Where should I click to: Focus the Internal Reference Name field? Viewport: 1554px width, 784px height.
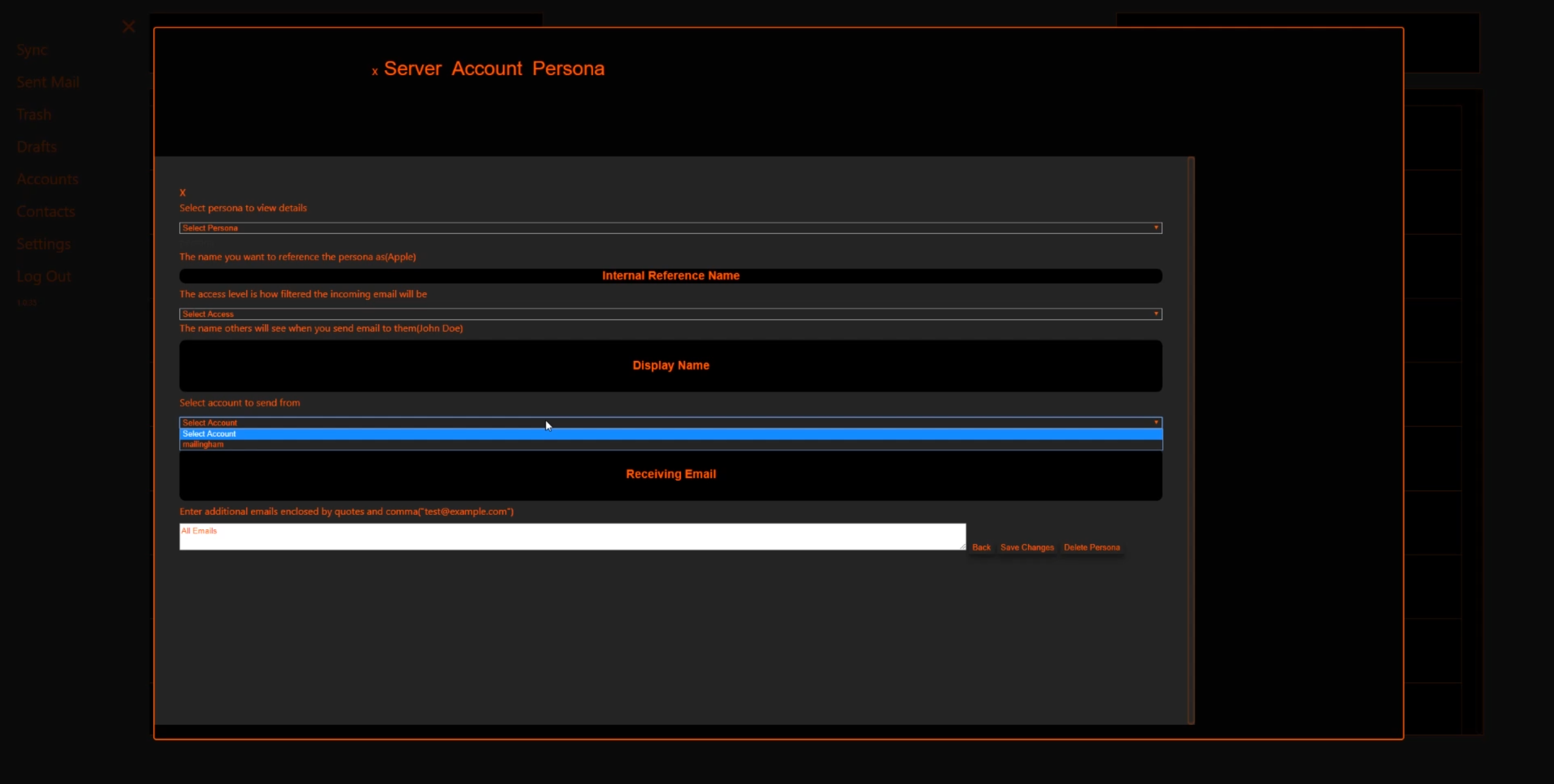point(670,275)
